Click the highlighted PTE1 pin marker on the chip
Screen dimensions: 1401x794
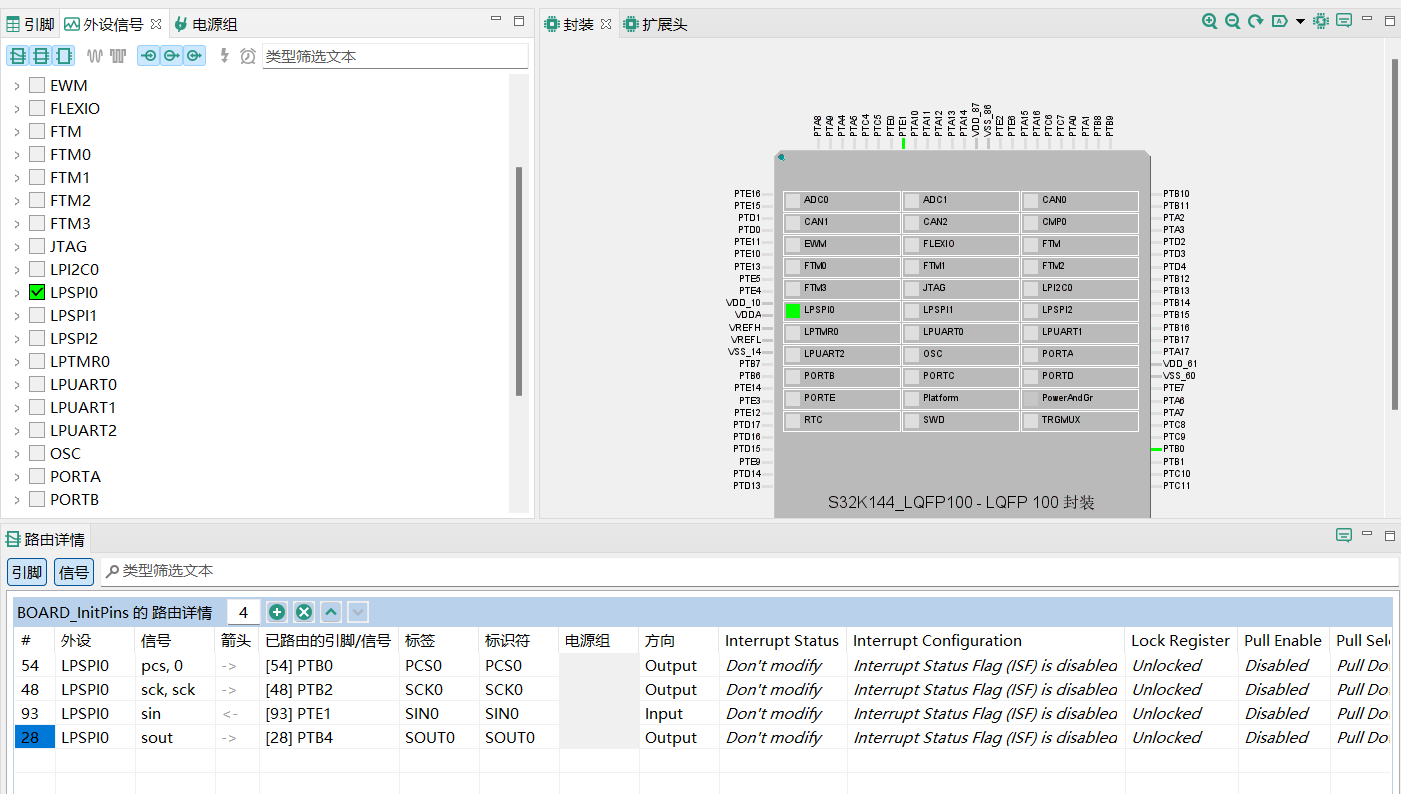point(903,143)
